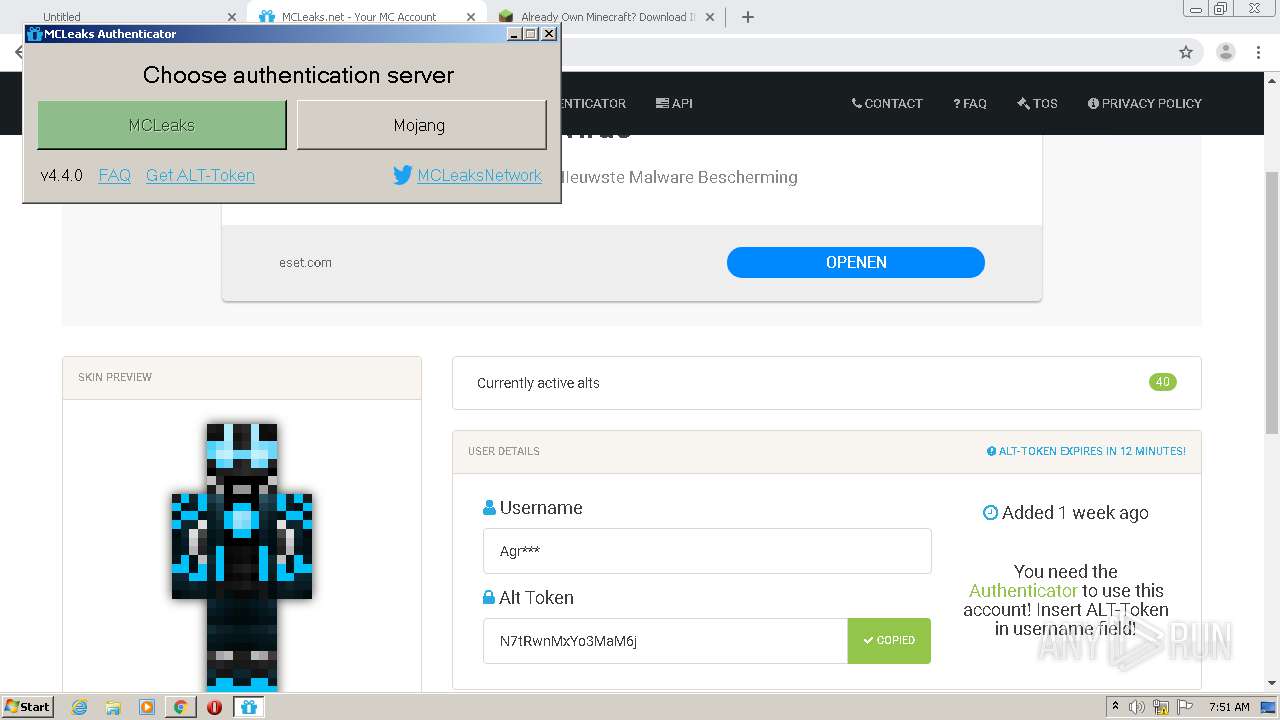The image size is (1280, 720).
Task: Close the Already Own Minecraft tab
Action: 710,17
